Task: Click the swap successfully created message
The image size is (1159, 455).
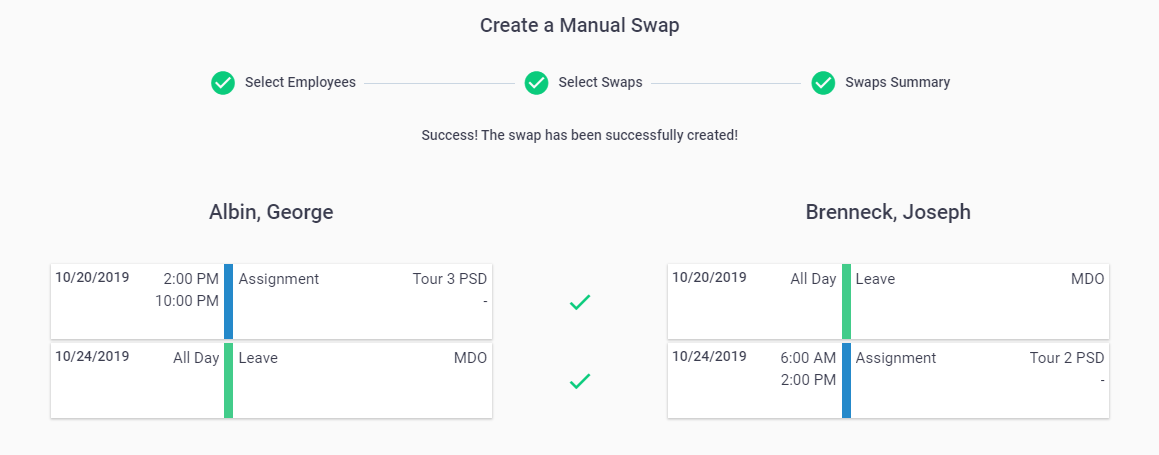Action: (580, 136)
